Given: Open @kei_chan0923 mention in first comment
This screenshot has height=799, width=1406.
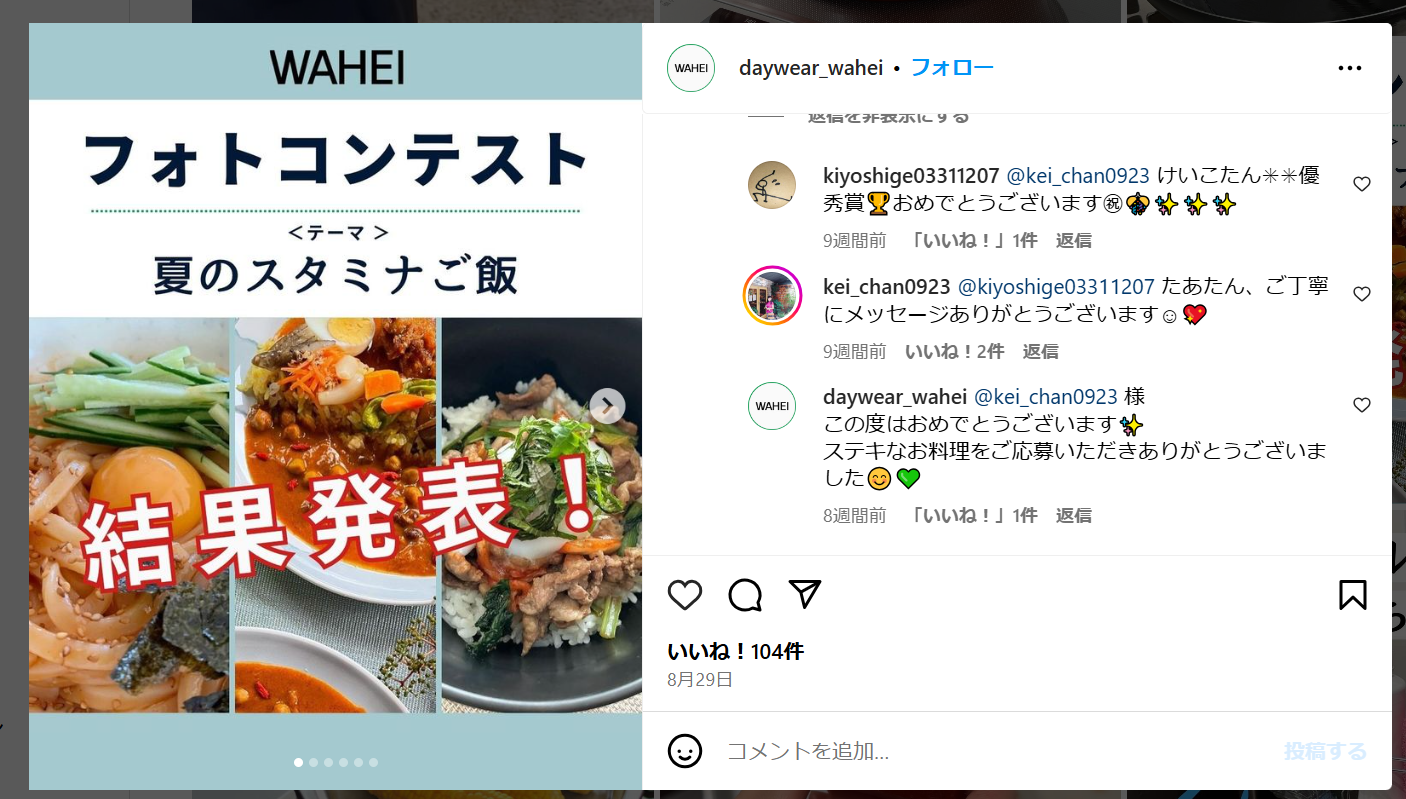Looking at the screenshot, I should [x=1078, y=175].
